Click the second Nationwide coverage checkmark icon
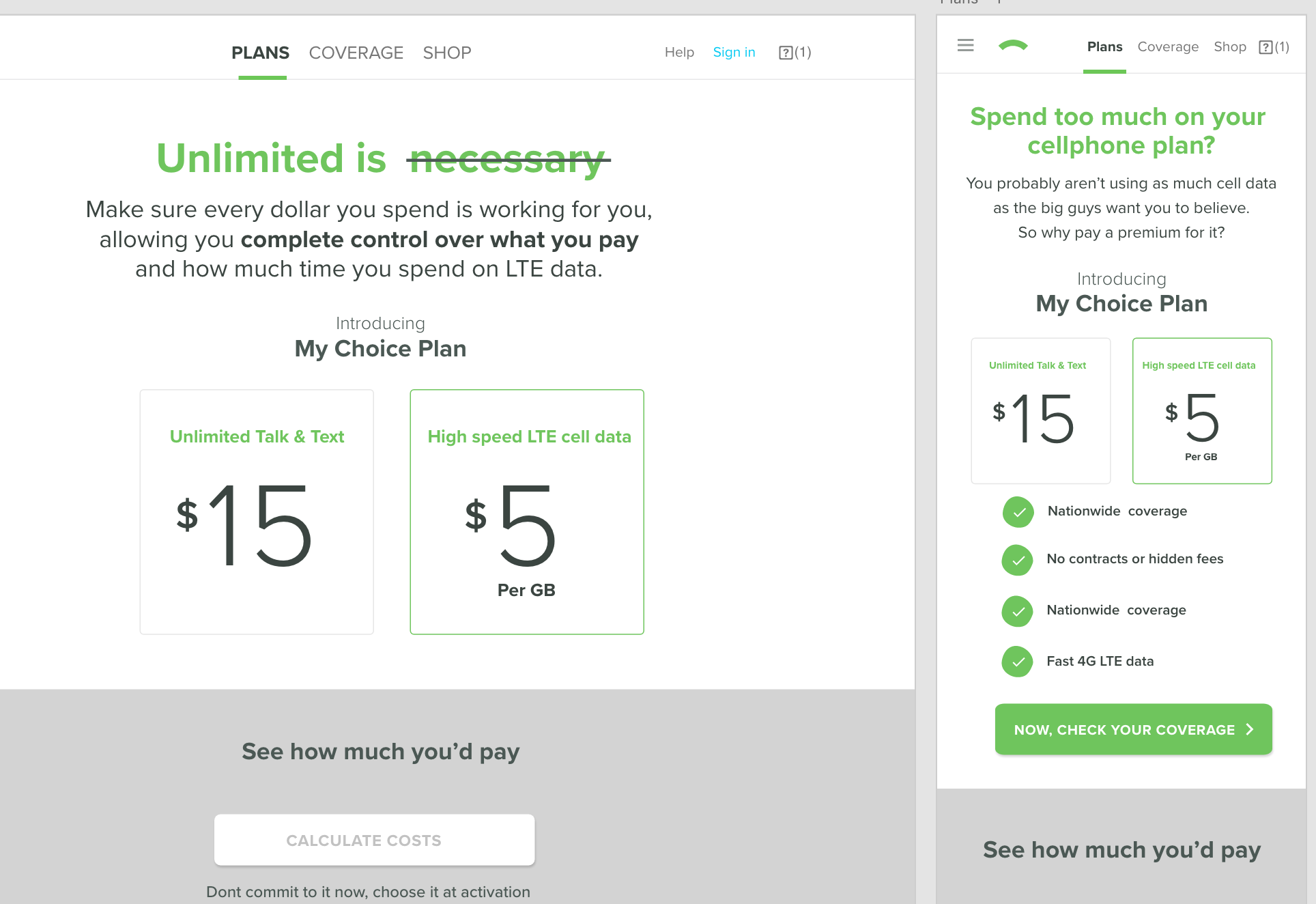The width and height of the screenshot is (1316, 904). pyautogui.click(x=1018, y=611)
